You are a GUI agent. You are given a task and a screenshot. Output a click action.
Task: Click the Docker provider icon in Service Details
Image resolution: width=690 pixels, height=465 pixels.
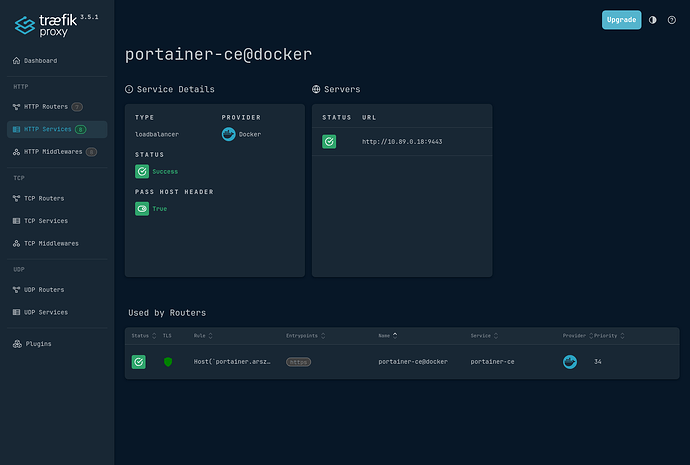[x=229, y=134]
